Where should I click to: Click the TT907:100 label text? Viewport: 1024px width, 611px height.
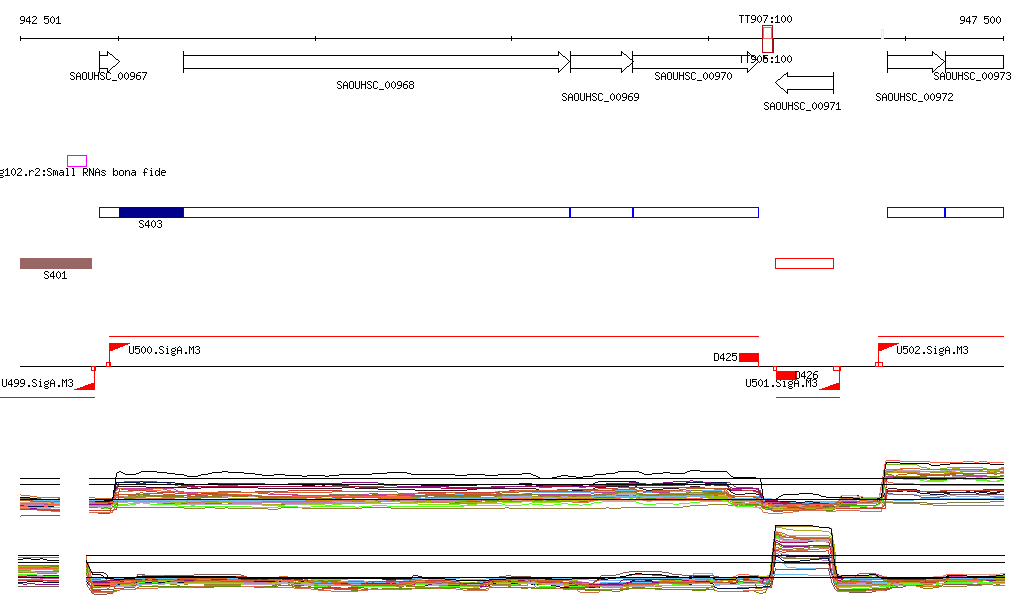[x=765, y=20]
